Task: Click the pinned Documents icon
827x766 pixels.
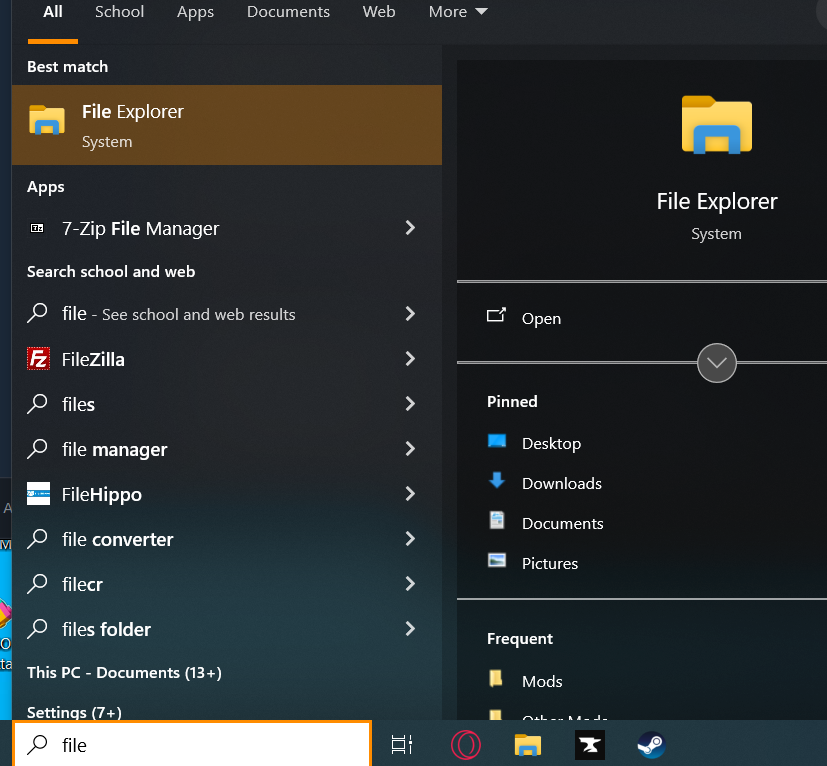Action: (497, 521)
